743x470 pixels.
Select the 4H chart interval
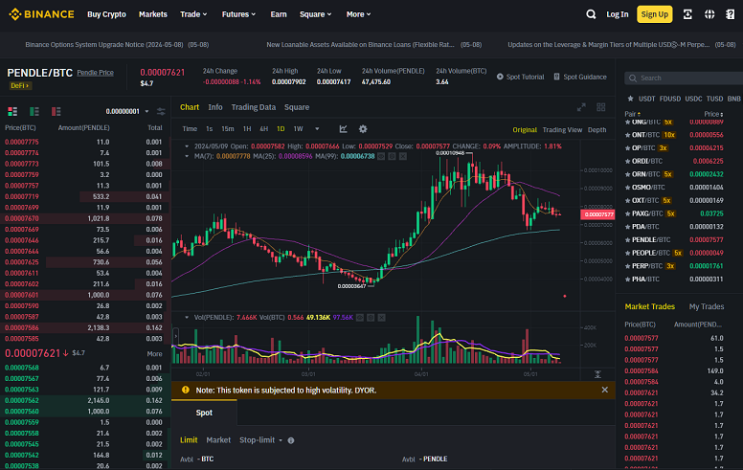(x=264, y=129)
